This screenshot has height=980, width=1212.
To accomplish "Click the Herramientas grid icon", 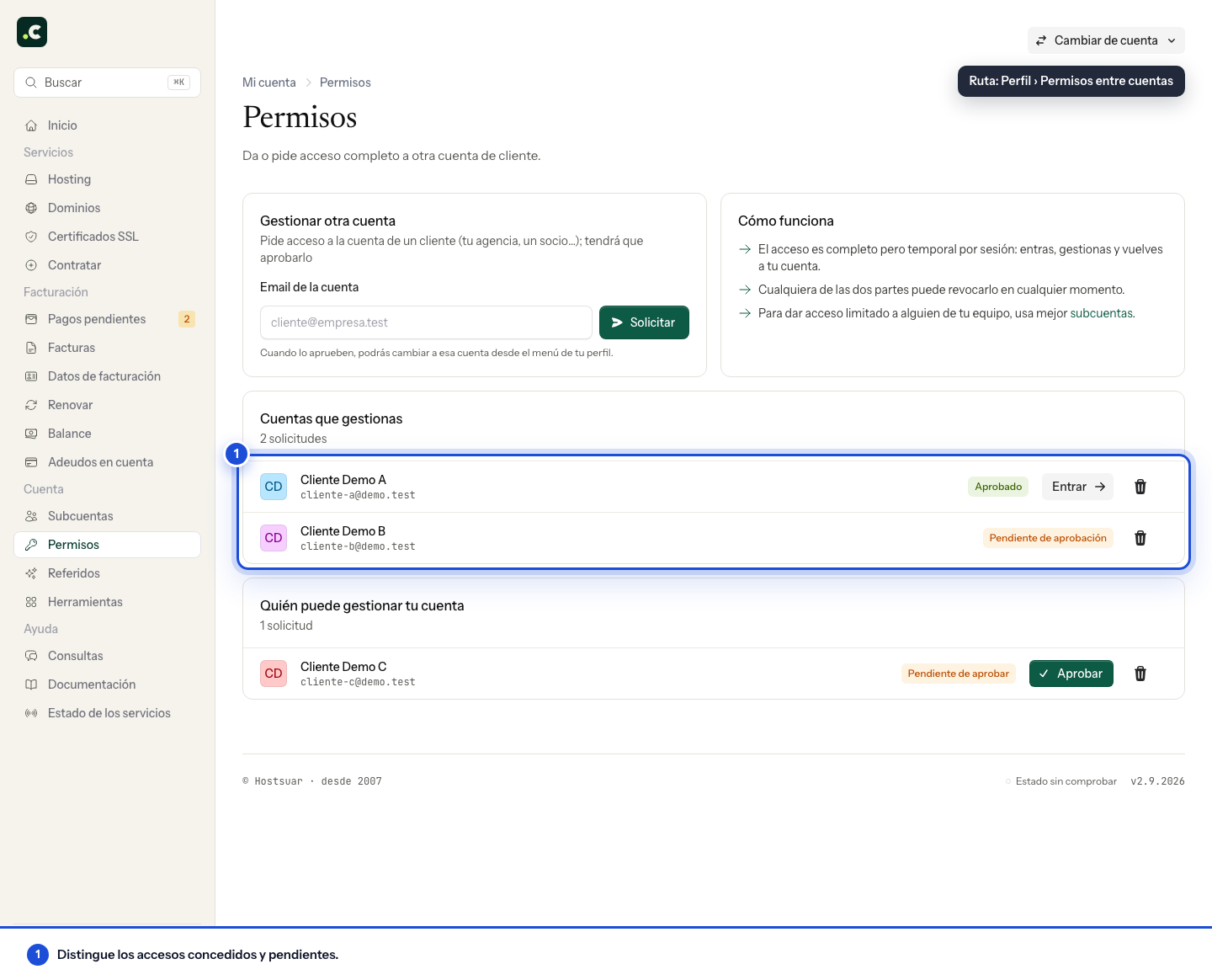I will [31, 602].
